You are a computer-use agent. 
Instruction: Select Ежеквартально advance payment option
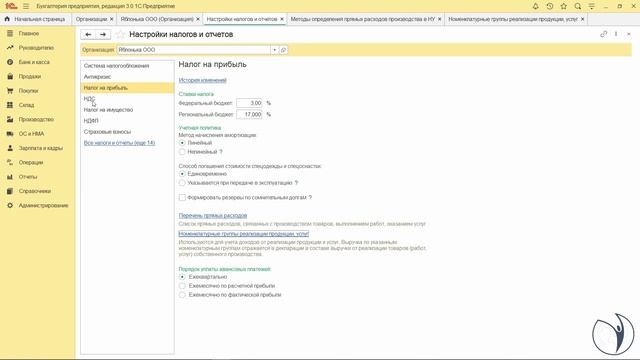click(182, 277)
